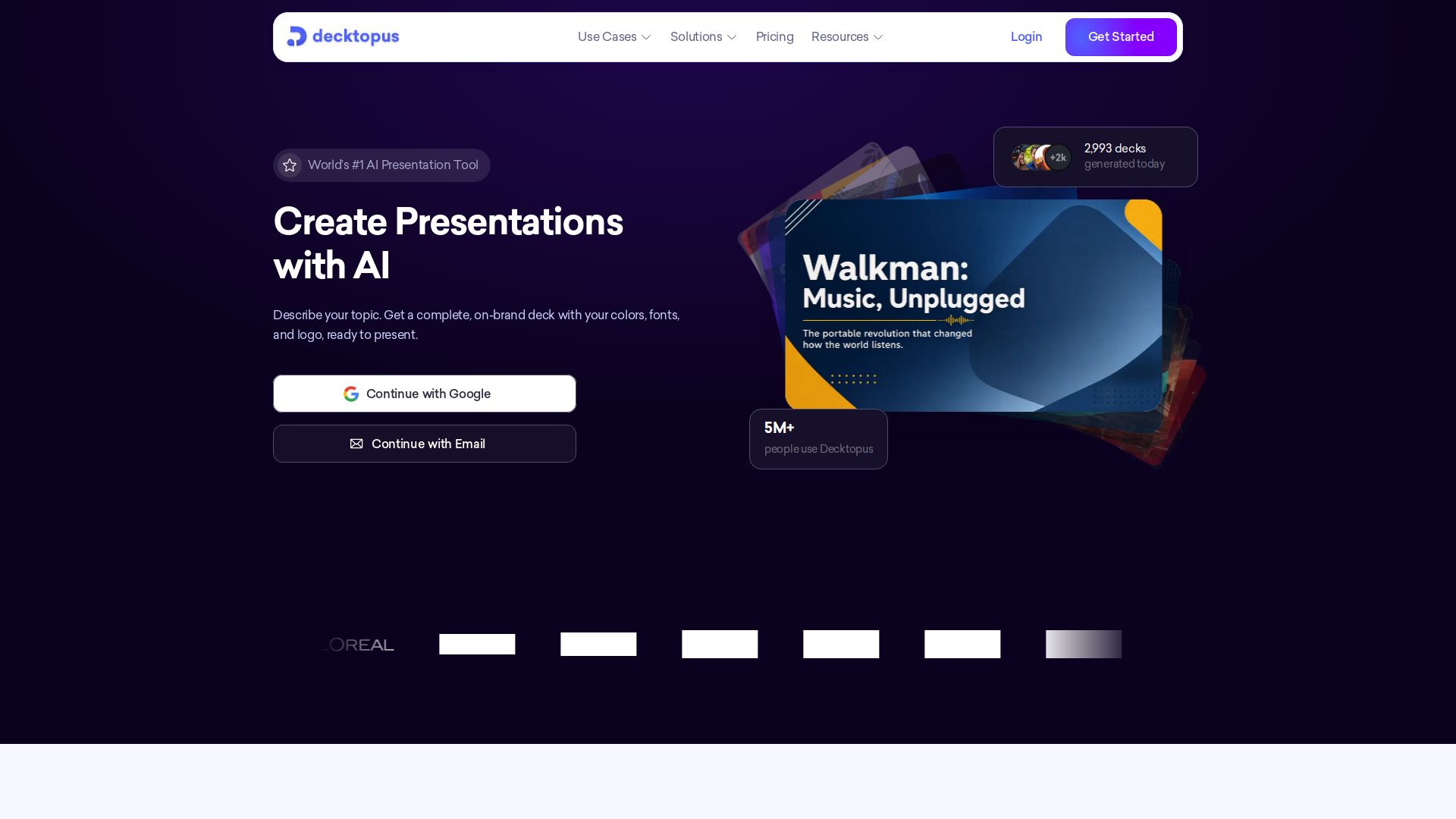Click the L'Oreal logo
The height and width of the screenshot is (819, 1456).
(356, 645)
